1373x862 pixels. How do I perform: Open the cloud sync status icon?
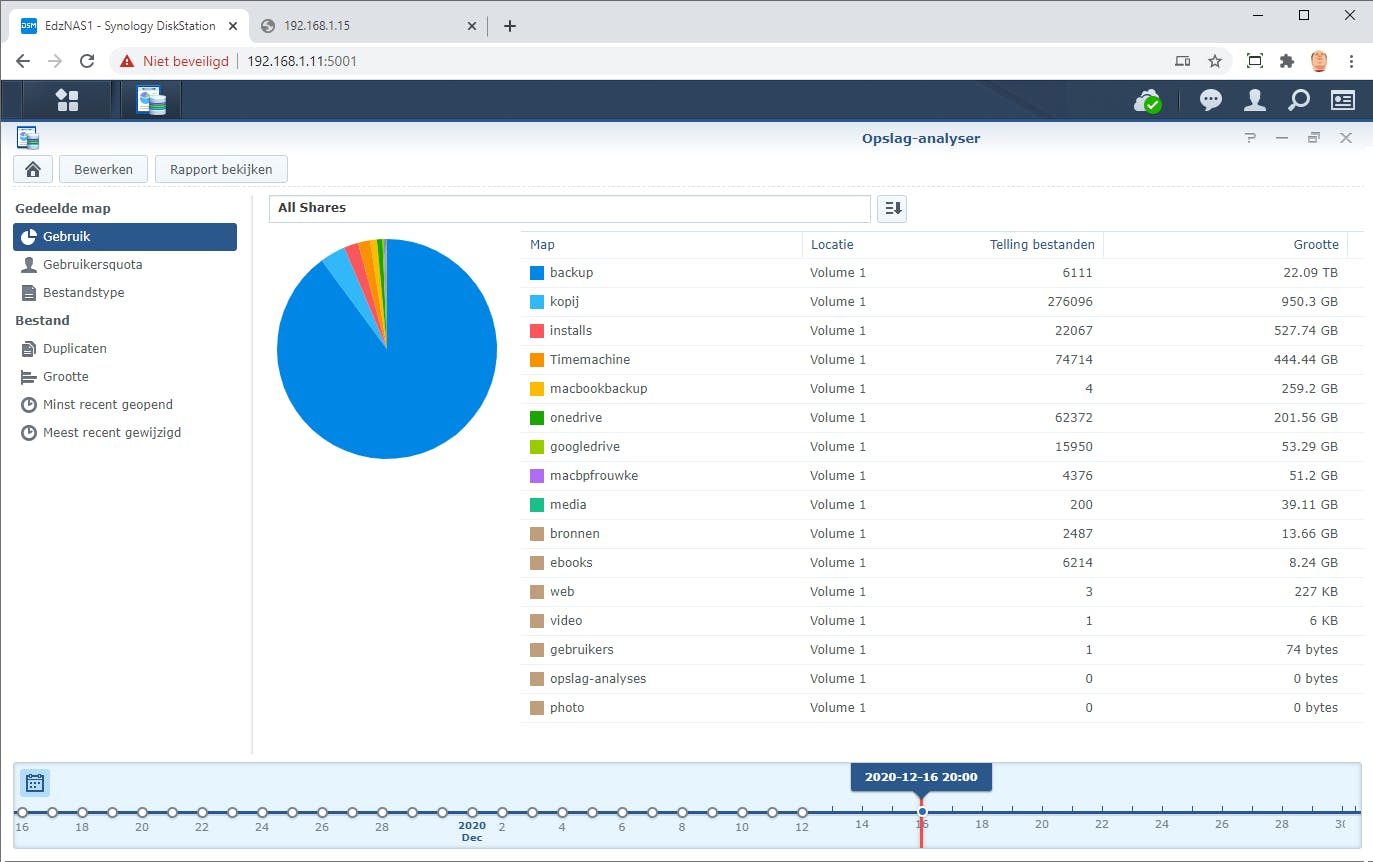(1147, 100)
